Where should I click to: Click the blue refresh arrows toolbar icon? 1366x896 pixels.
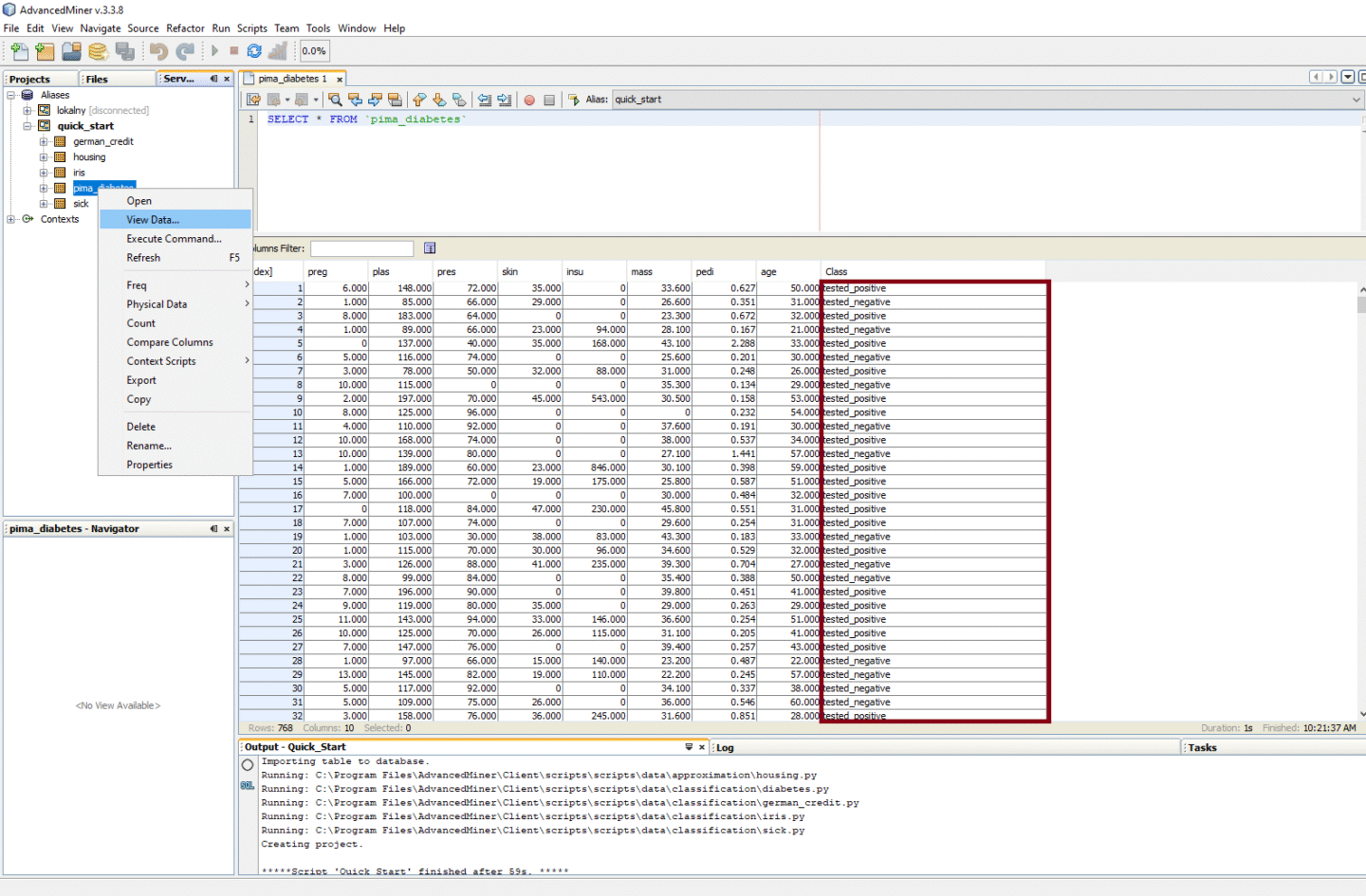click(x=254, y=51)
